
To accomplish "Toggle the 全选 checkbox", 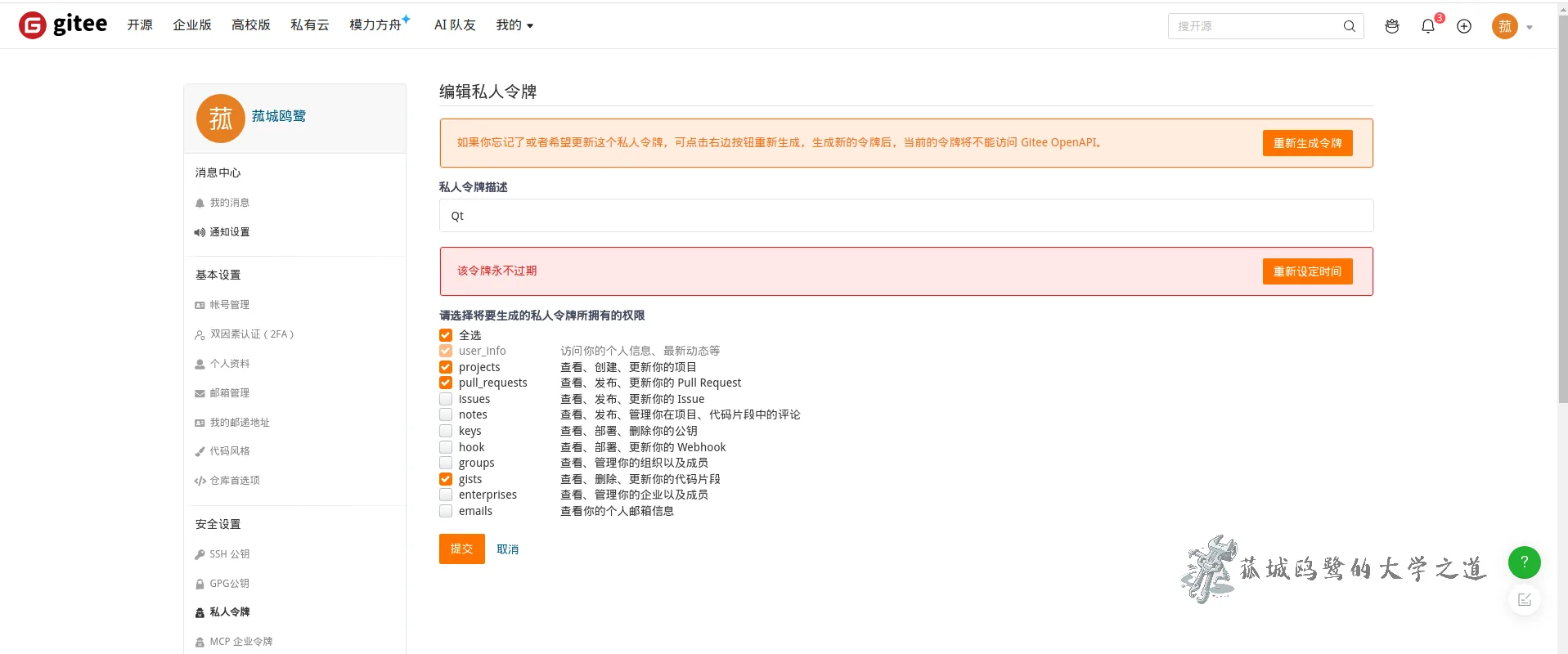I will [x=446, y=335].
